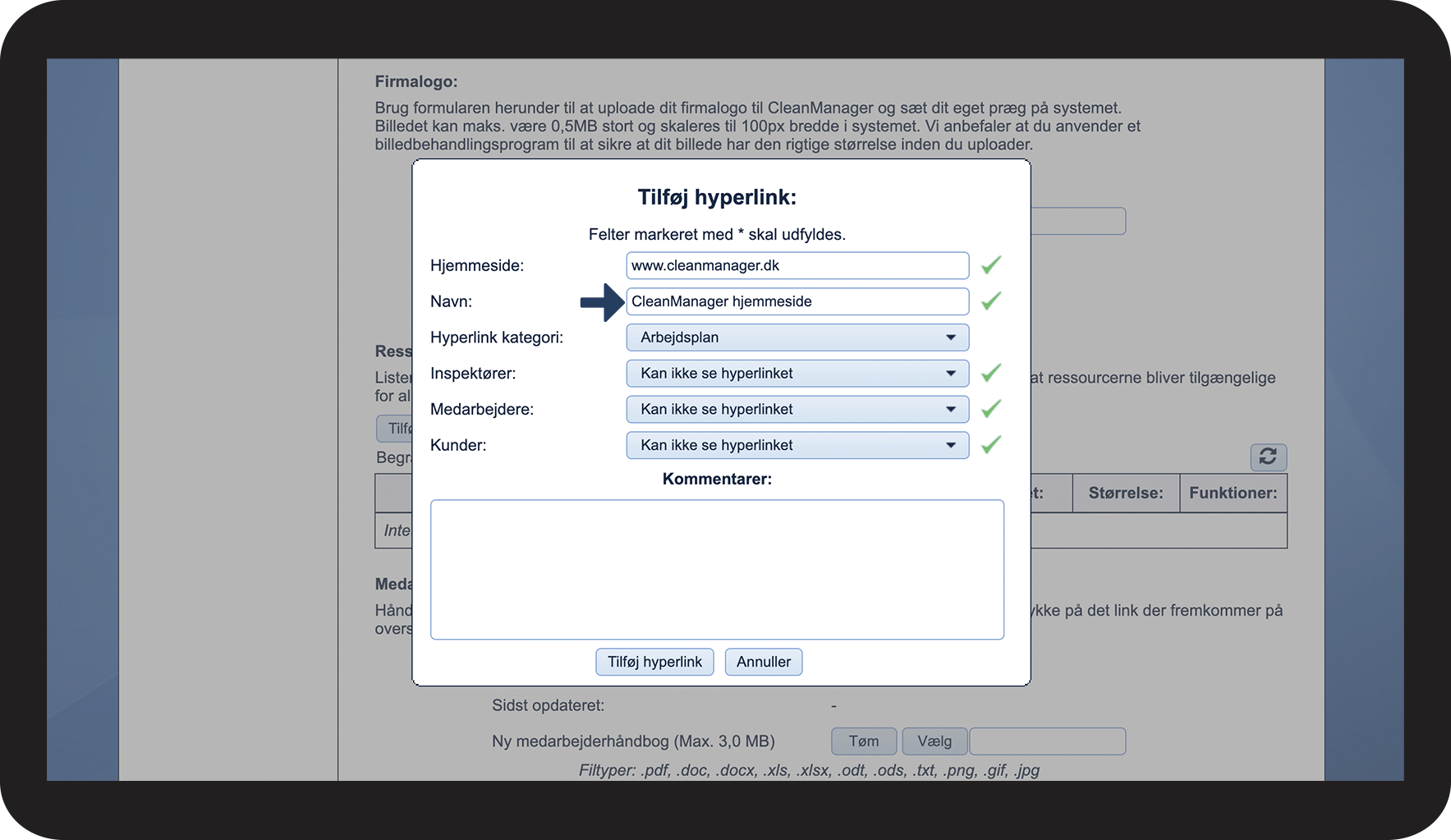Click the Medarbejdere: label
Screen dimensions: 1451x840
pyautogui.click(x=482, y=410)
